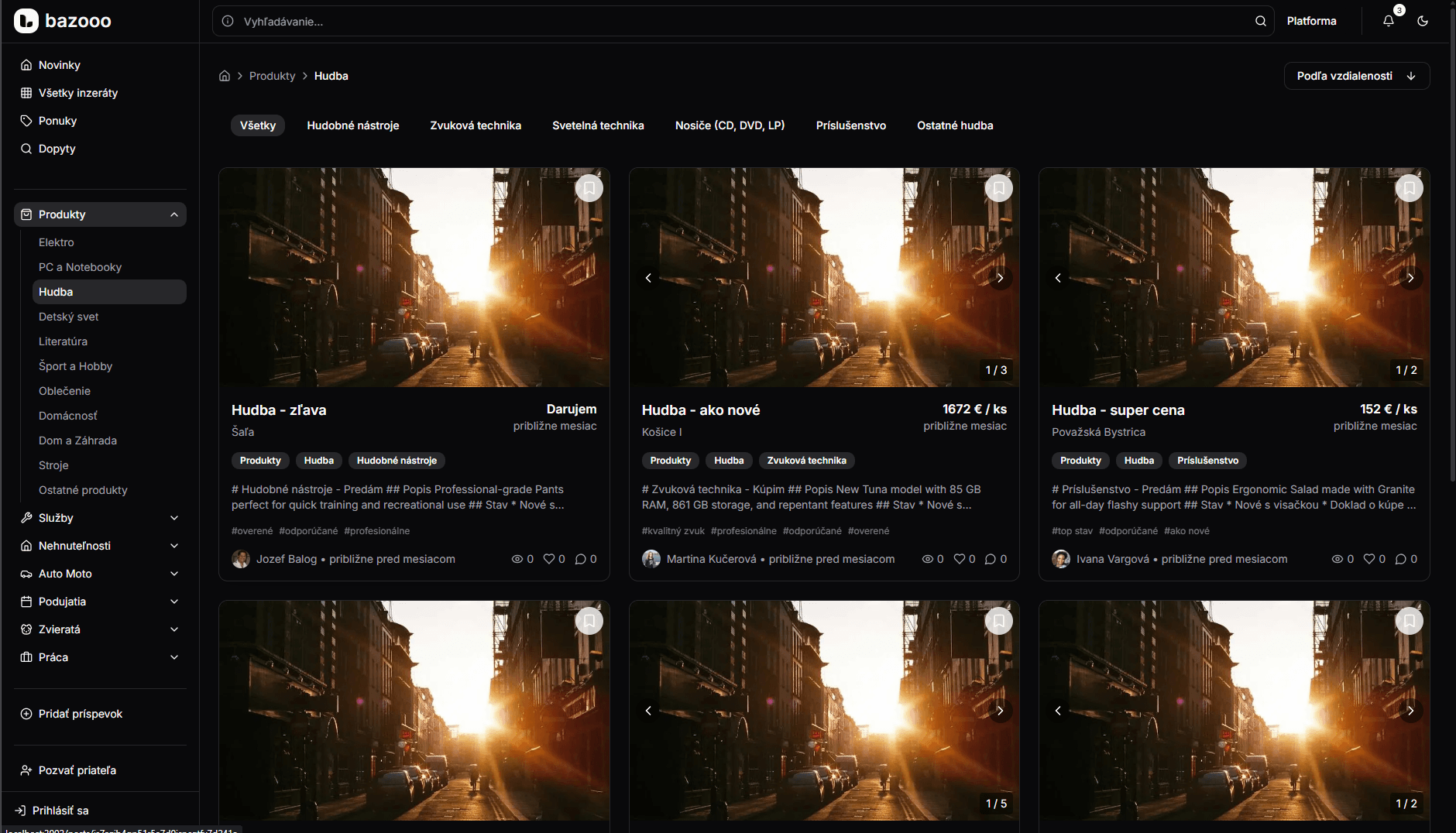Open Platforma in the header
1456x833 pixels.
point(1311,21)
